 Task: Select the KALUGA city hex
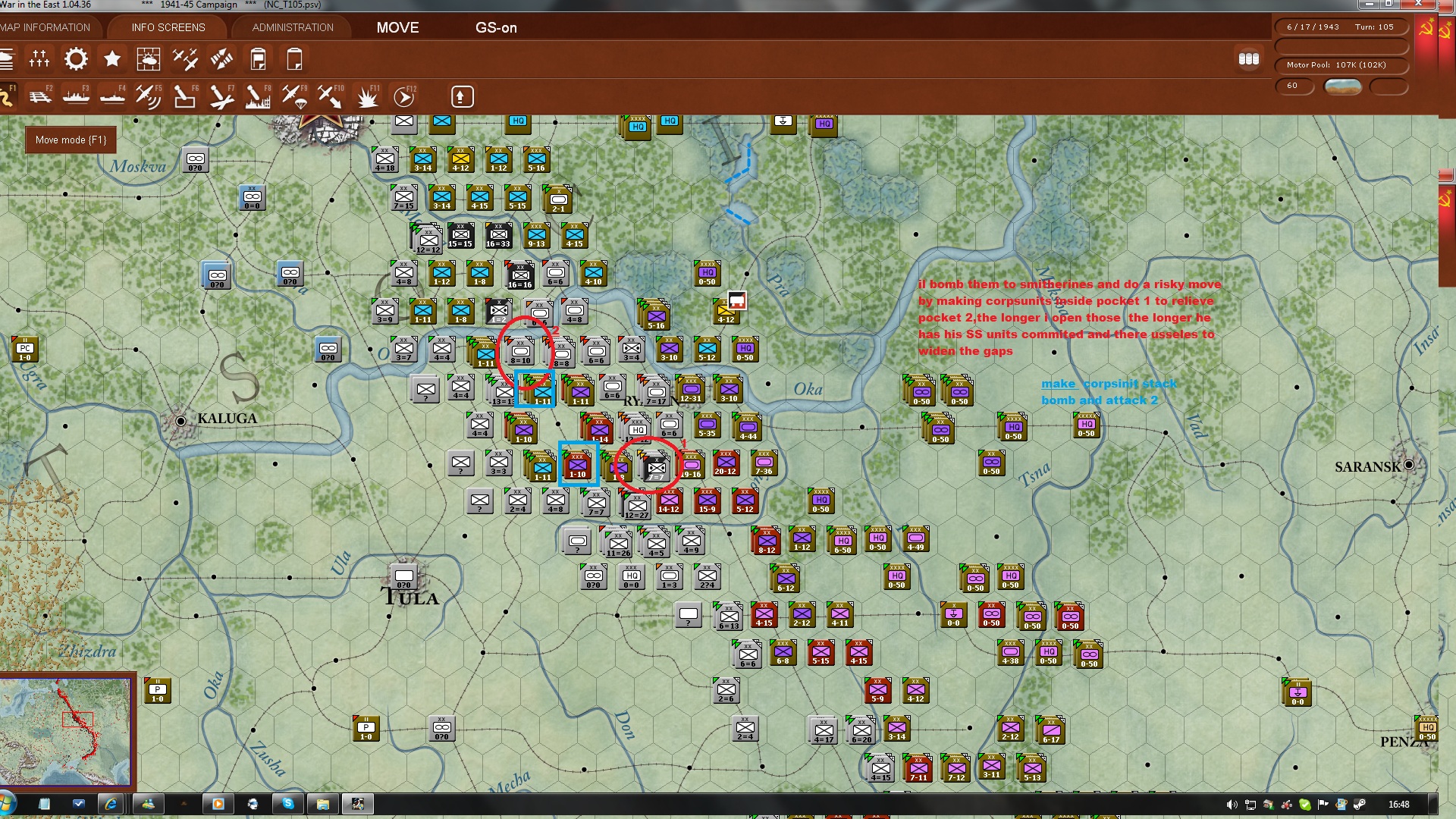pos(180,421)
